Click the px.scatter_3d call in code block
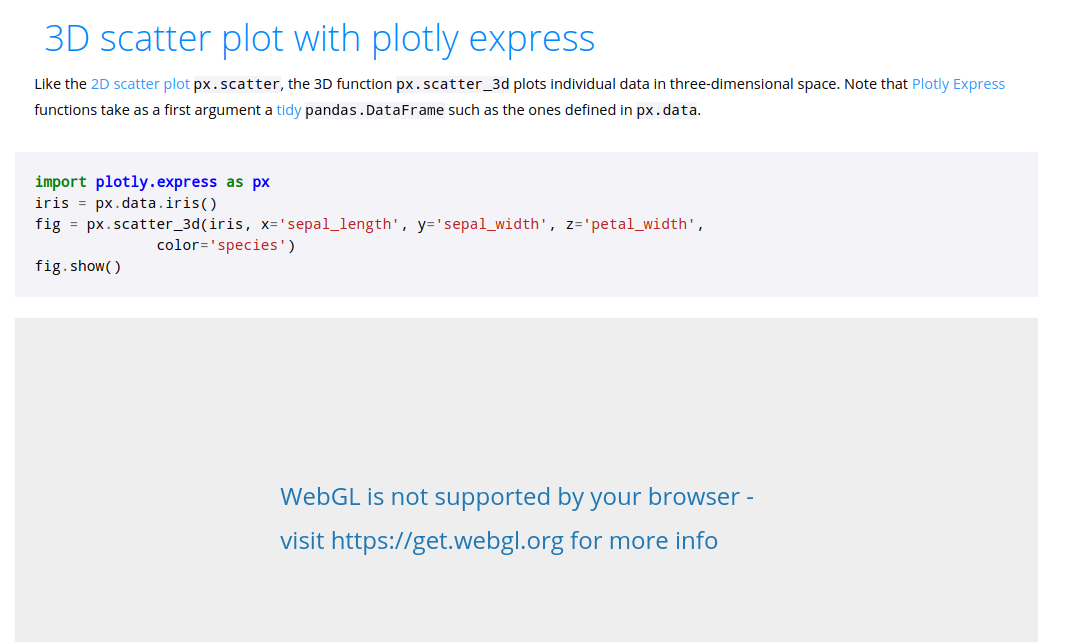This screenshot has height=642, width=1077. [143, 225]
